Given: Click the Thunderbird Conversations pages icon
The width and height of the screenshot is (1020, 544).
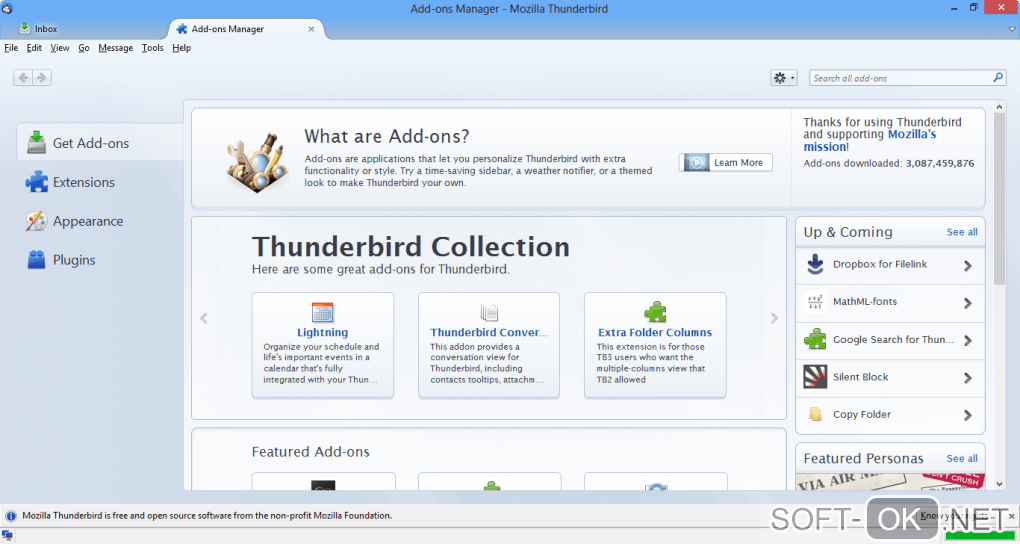Looking at the screenshot, I should tap(489, 312).
